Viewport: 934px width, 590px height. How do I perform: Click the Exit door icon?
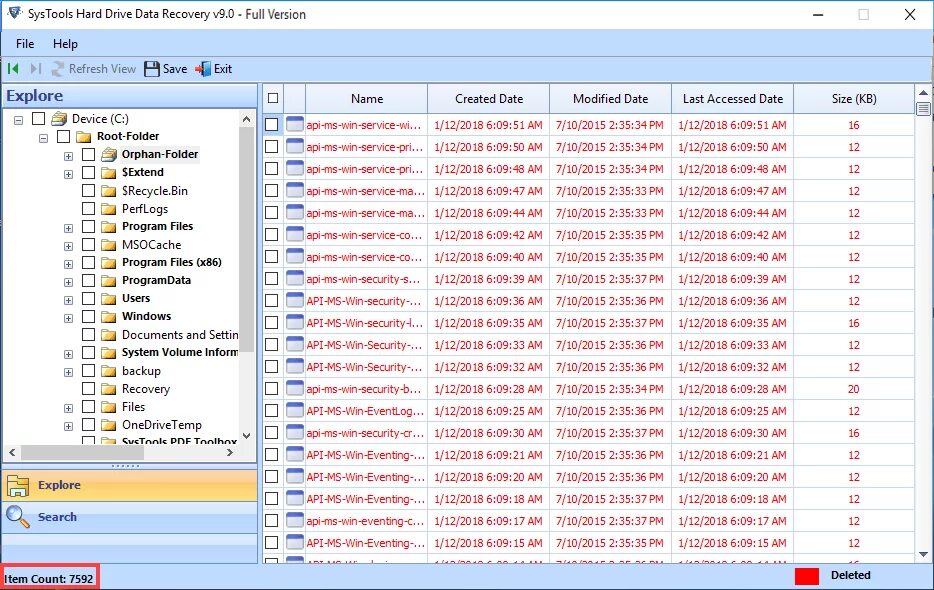tap(203, 69)
